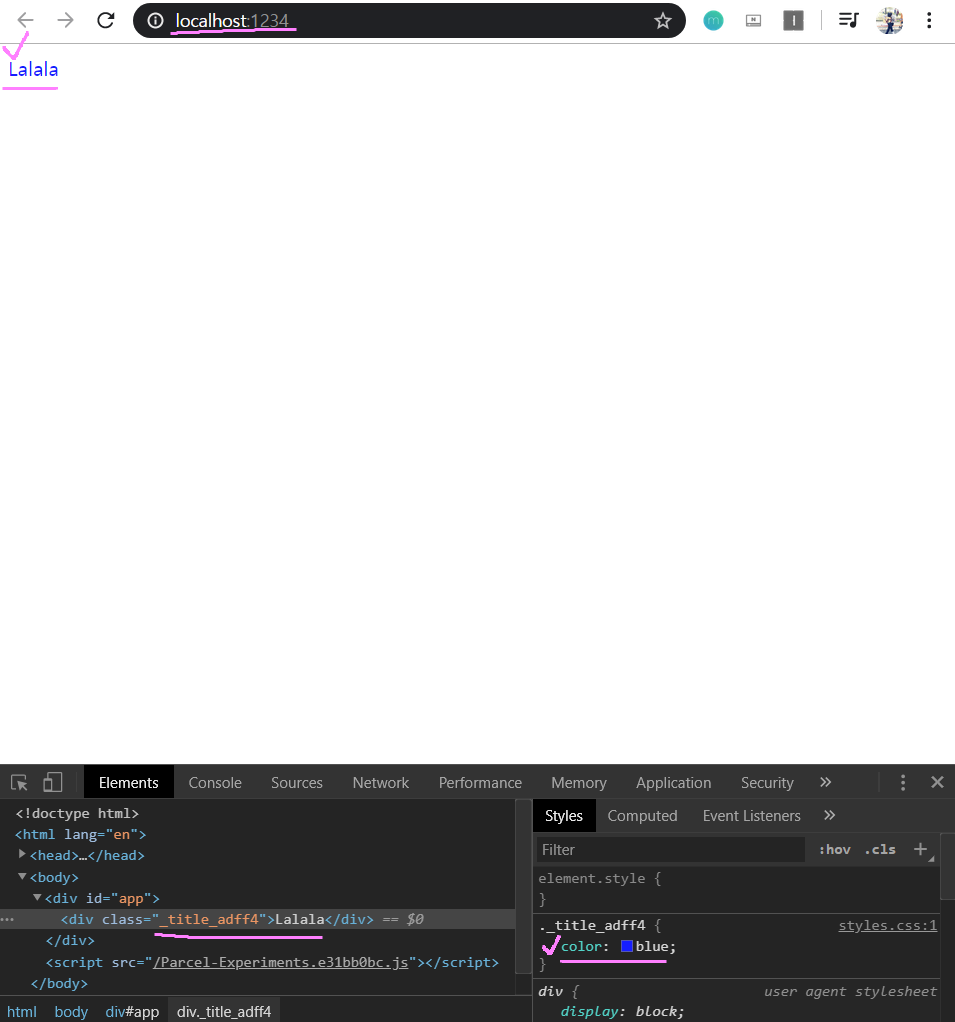Image resolution: width=955 pixels, height=1022 pixels.
Task: Select the Elements tab
Action: [128, 782]
